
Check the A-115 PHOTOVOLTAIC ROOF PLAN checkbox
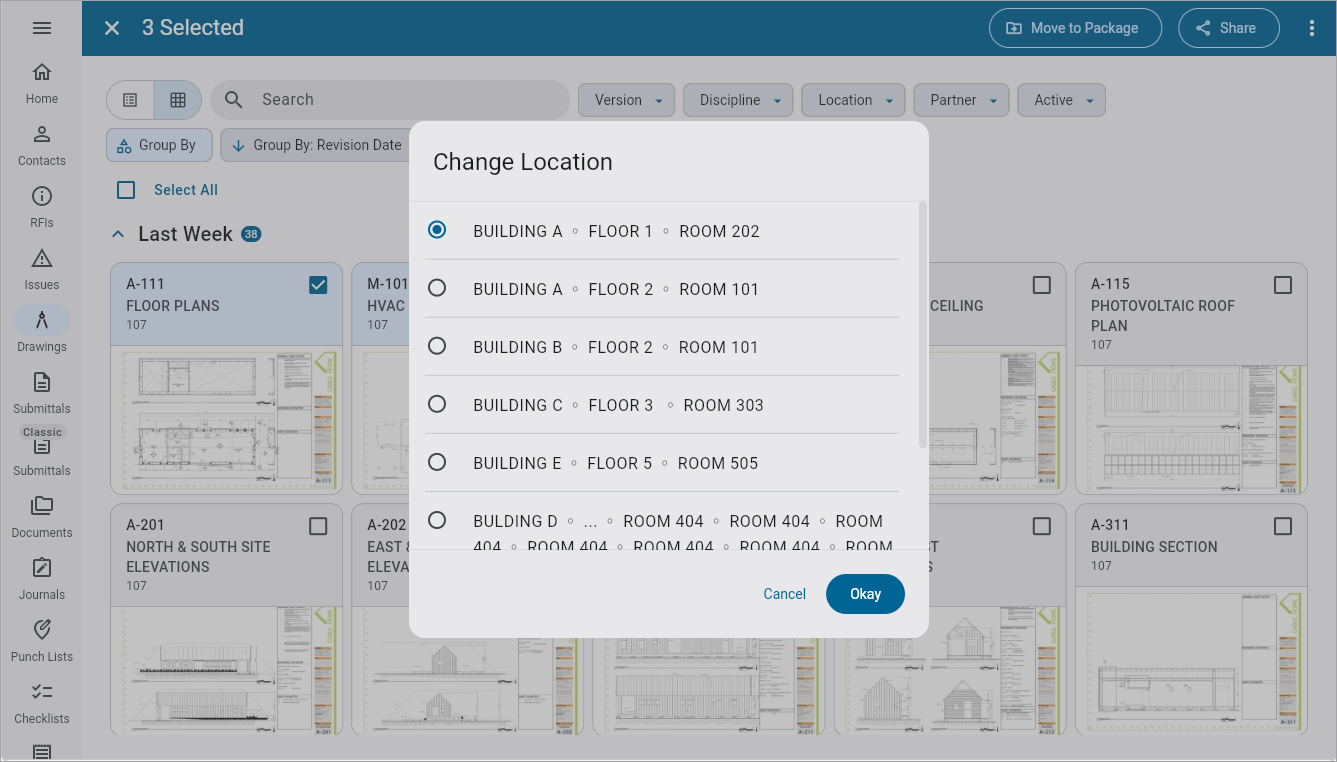1283,285
